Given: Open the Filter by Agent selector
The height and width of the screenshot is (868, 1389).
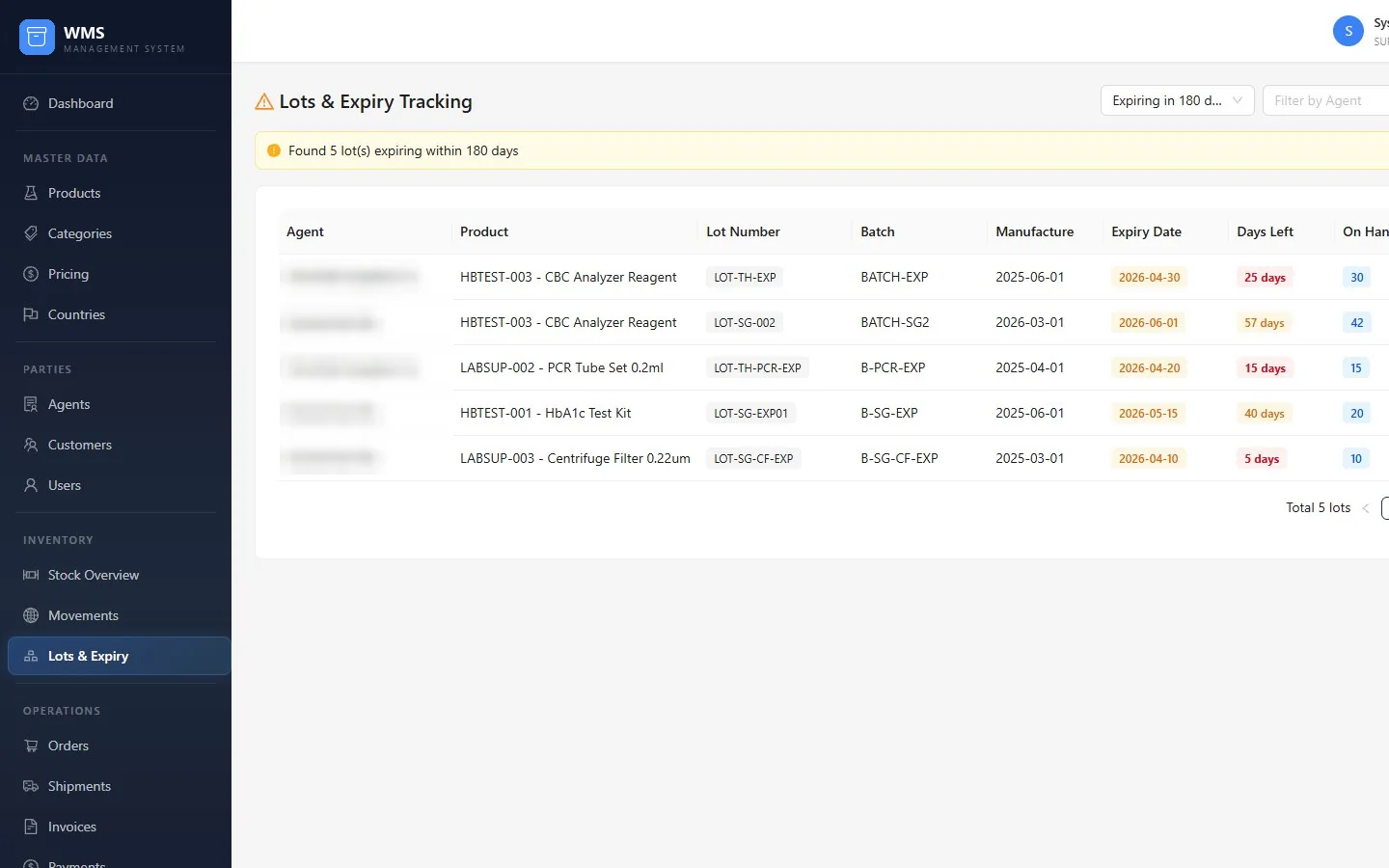Looking at the screenshot, I should point(1326,100).
